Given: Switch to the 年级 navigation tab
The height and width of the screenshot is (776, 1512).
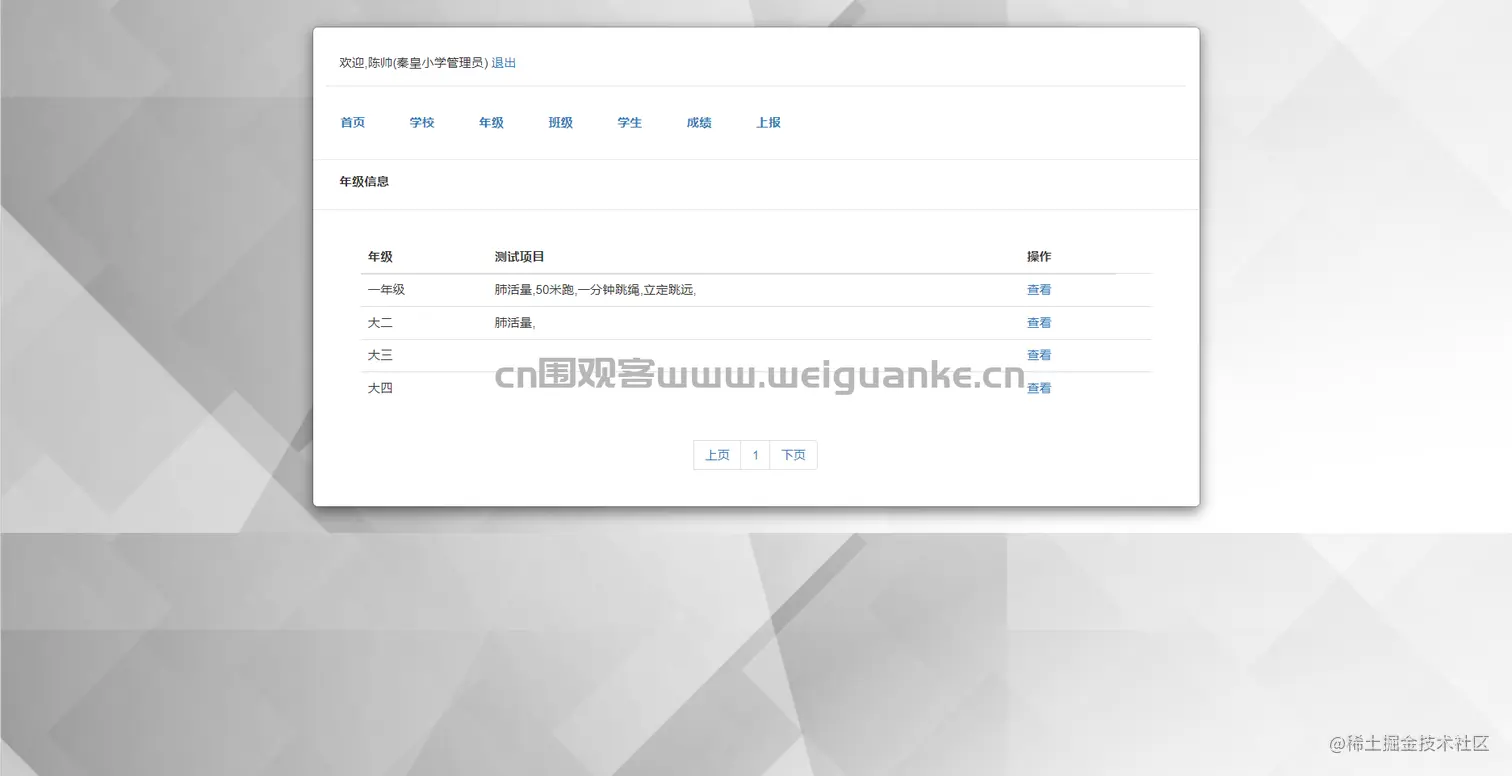Looking at the screenshot, I should pos(491,123).
